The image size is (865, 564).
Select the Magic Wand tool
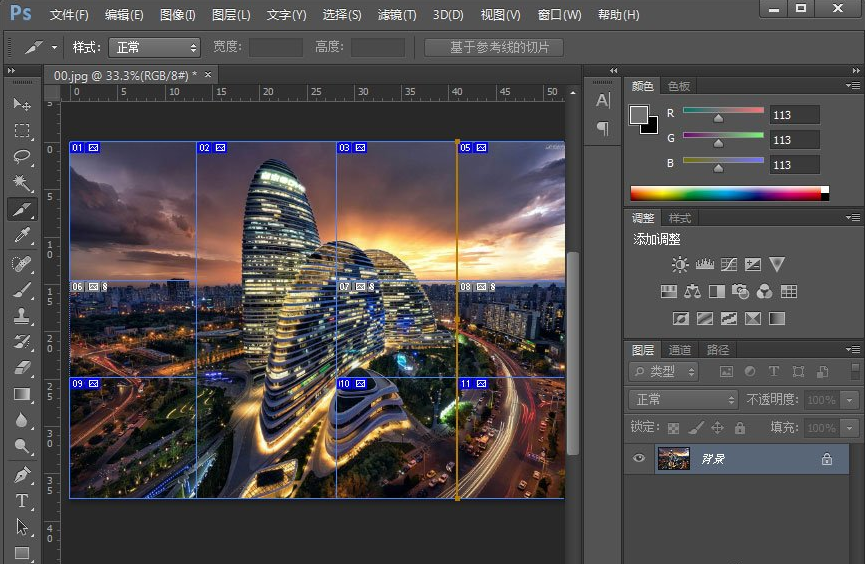click(22, 183)
